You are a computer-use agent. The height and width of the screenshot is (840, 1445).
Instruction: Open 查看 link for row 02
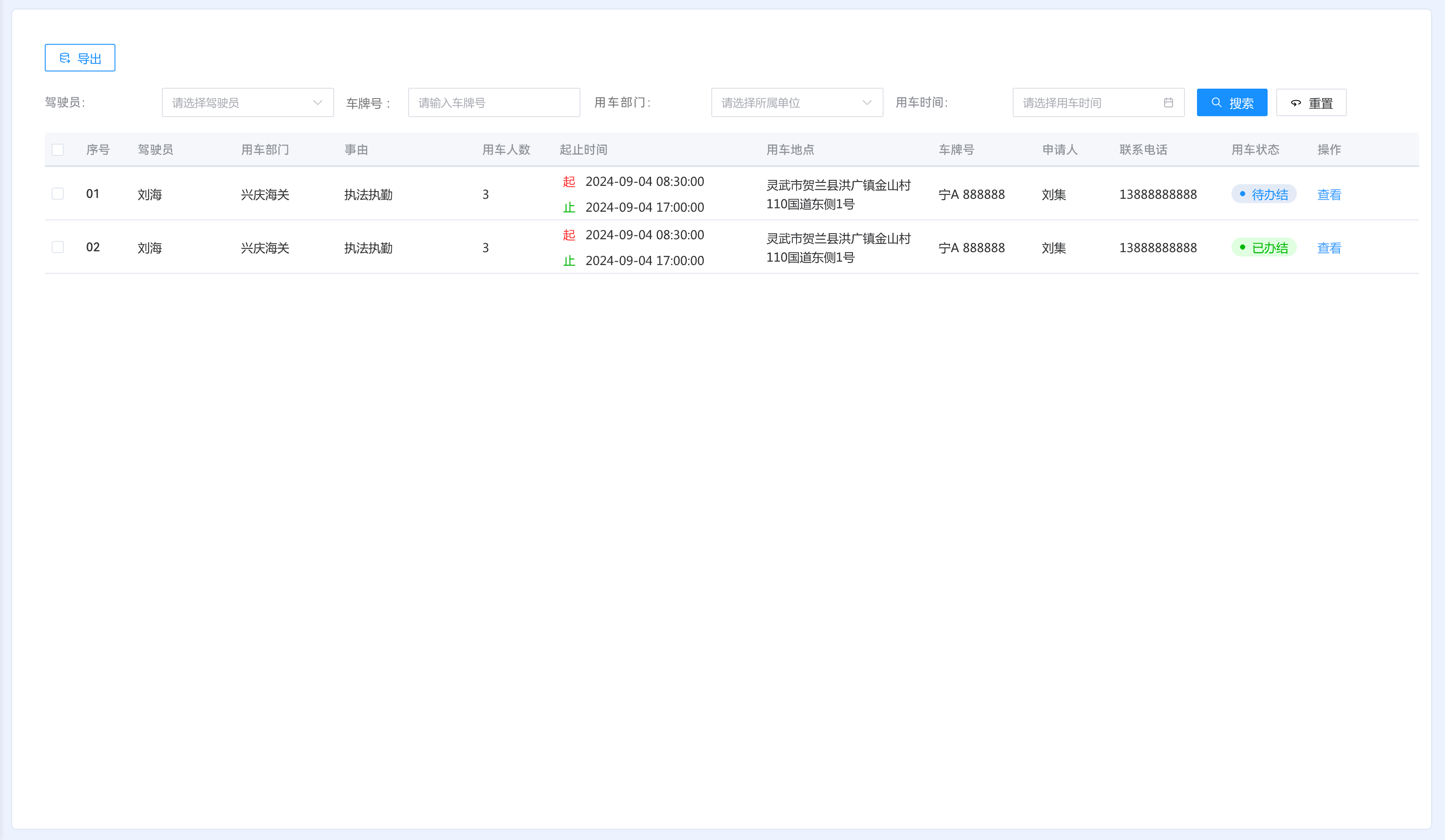coord(1329,247)
